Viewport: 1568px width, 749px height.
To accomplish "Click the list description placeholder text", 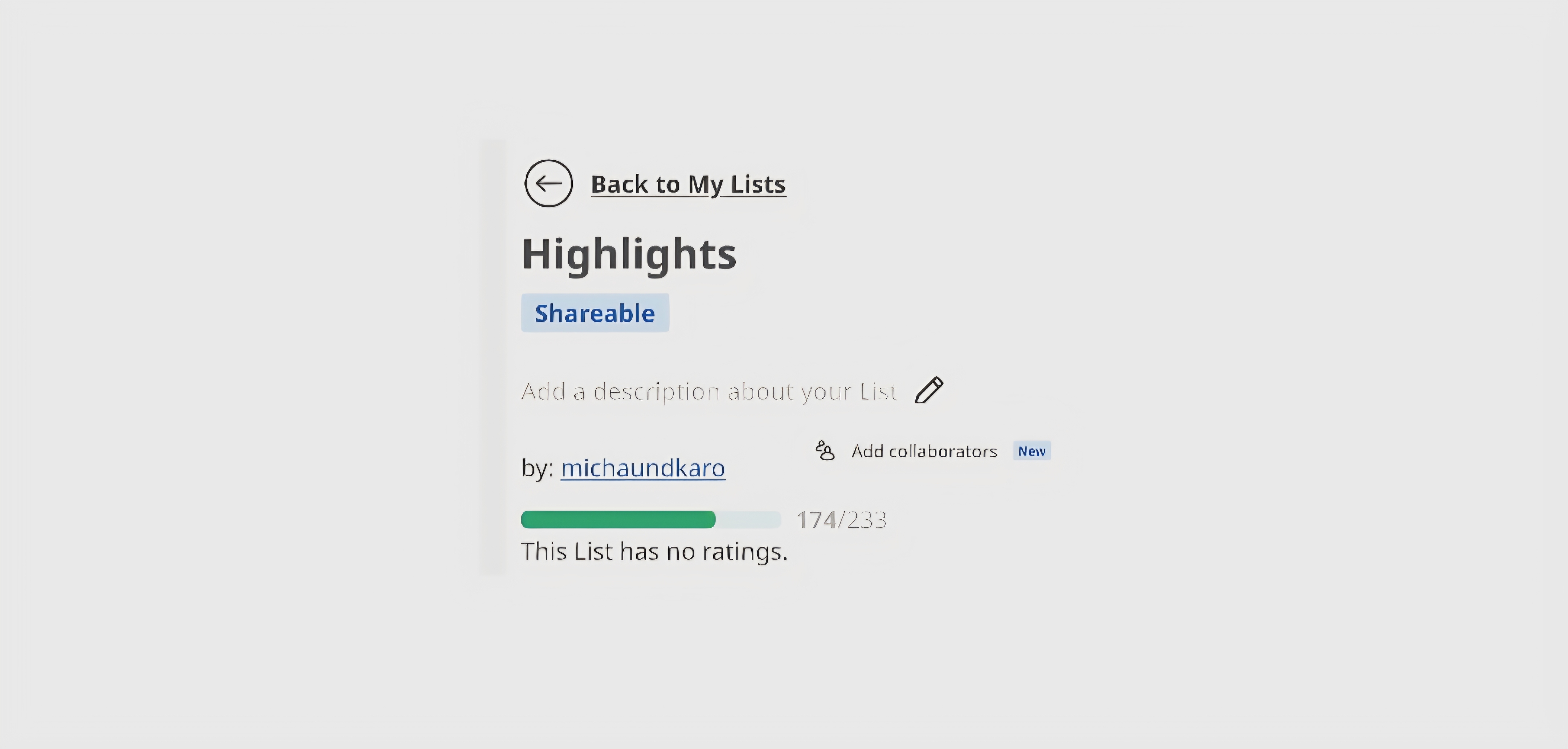I will coord(709,391).
